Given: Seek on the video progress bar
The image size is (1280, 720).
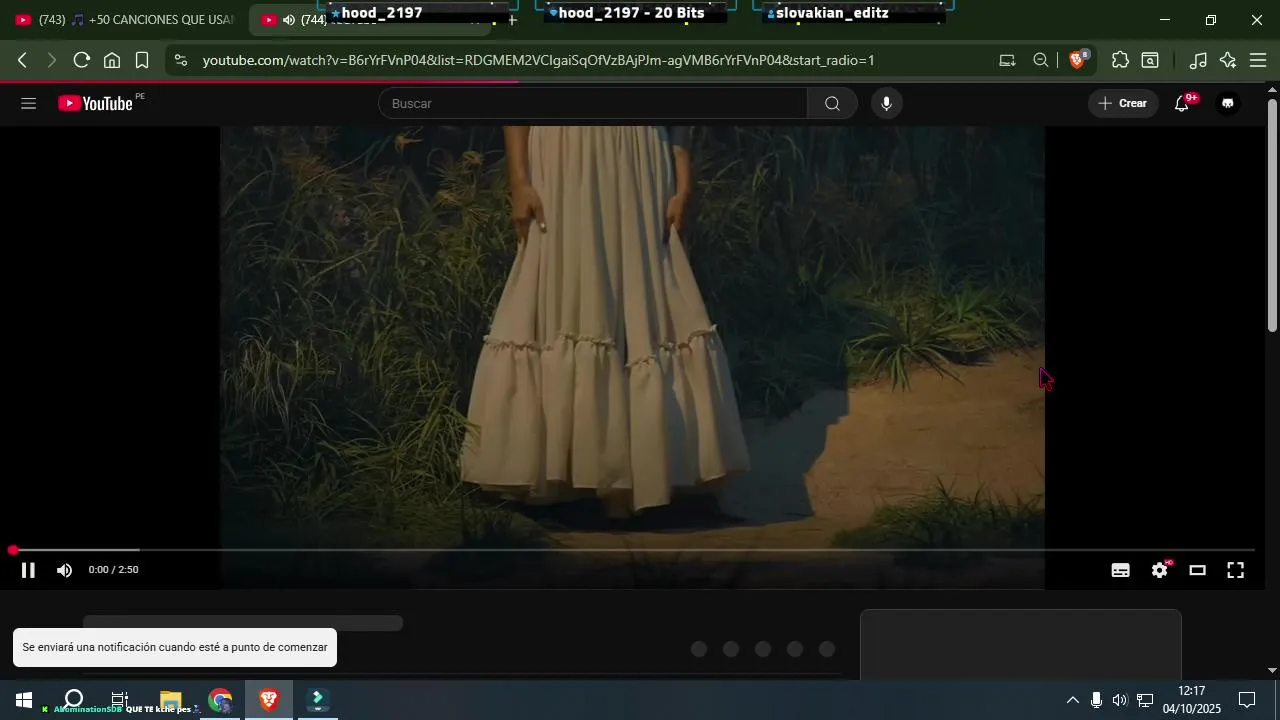Looking at the screenshot, I should (x=632, y=550).
